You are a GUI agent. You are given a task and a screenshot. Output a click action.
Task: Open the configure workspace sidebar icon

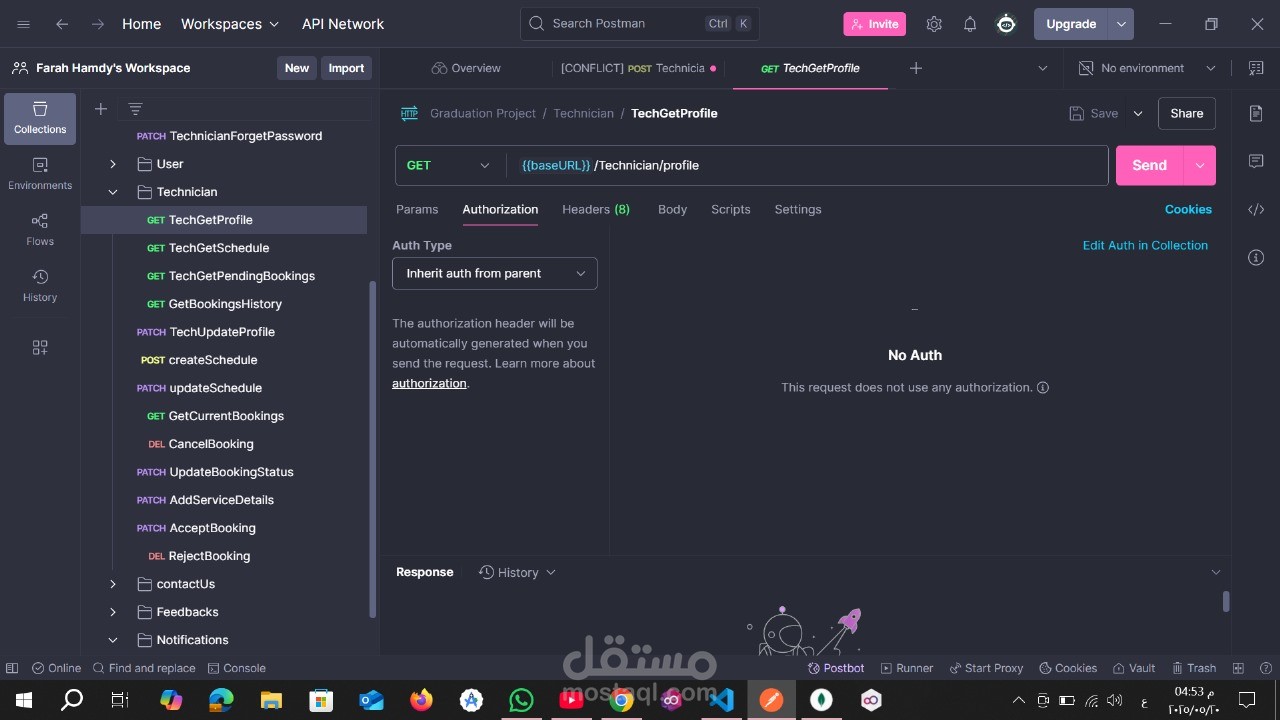point(40,348)
